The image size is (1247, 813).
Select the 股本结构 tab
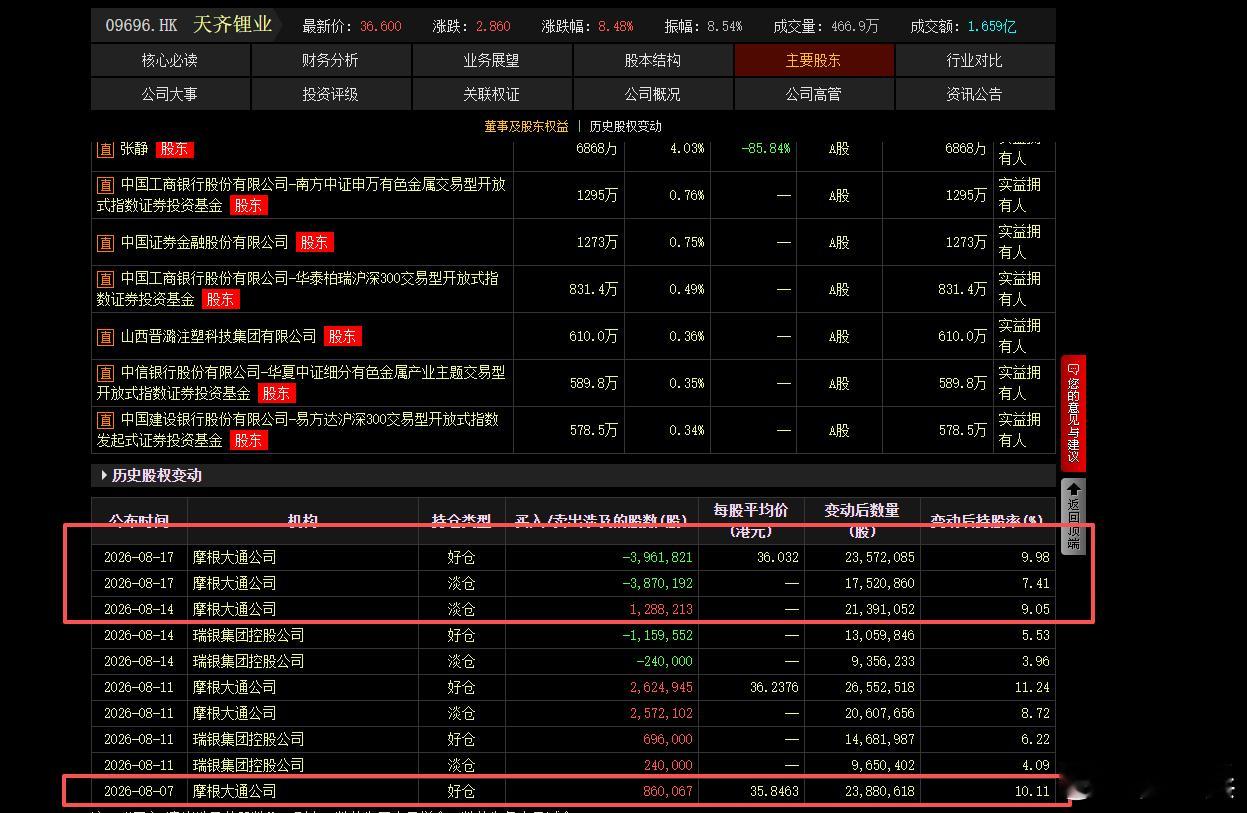[x=652, y=60]
